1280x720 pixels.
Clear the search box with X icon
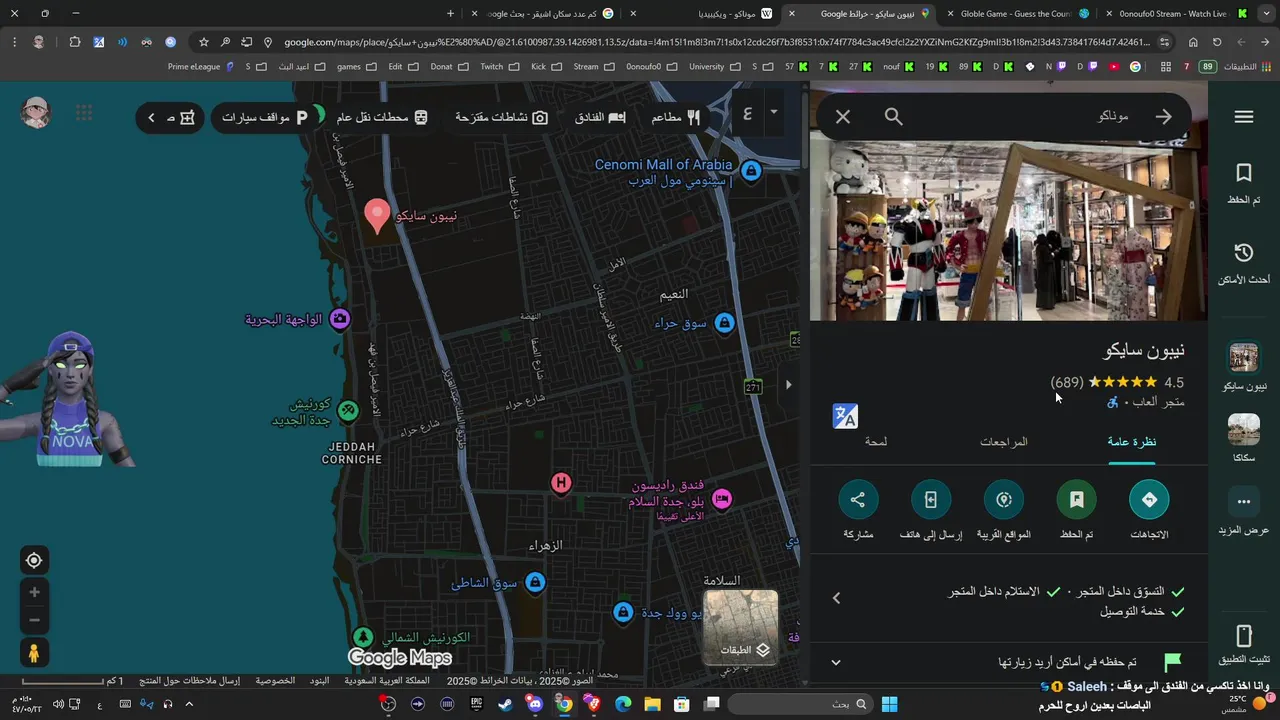tap(843, 117)
